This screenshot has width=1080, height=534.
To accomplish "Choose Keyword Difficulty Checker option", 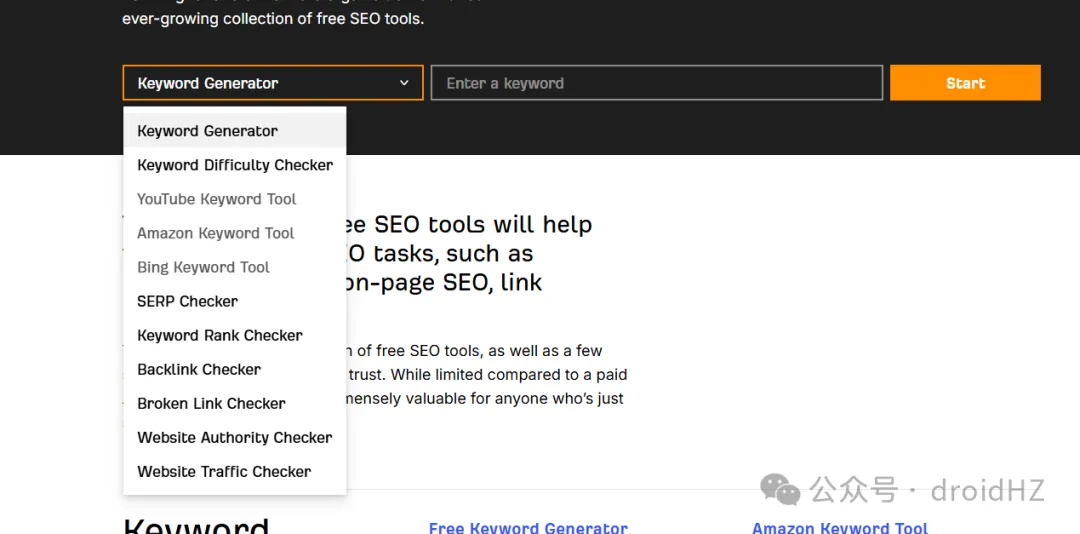I will coord(235,165).
